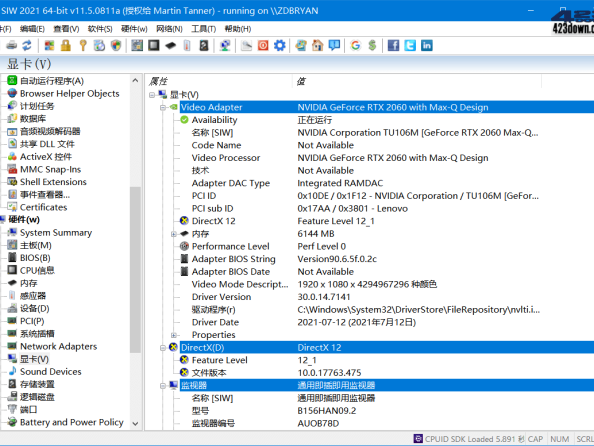Click the network computers toolbar icon
This screenshot has width=594, height=446.
[x=225, y=45]
